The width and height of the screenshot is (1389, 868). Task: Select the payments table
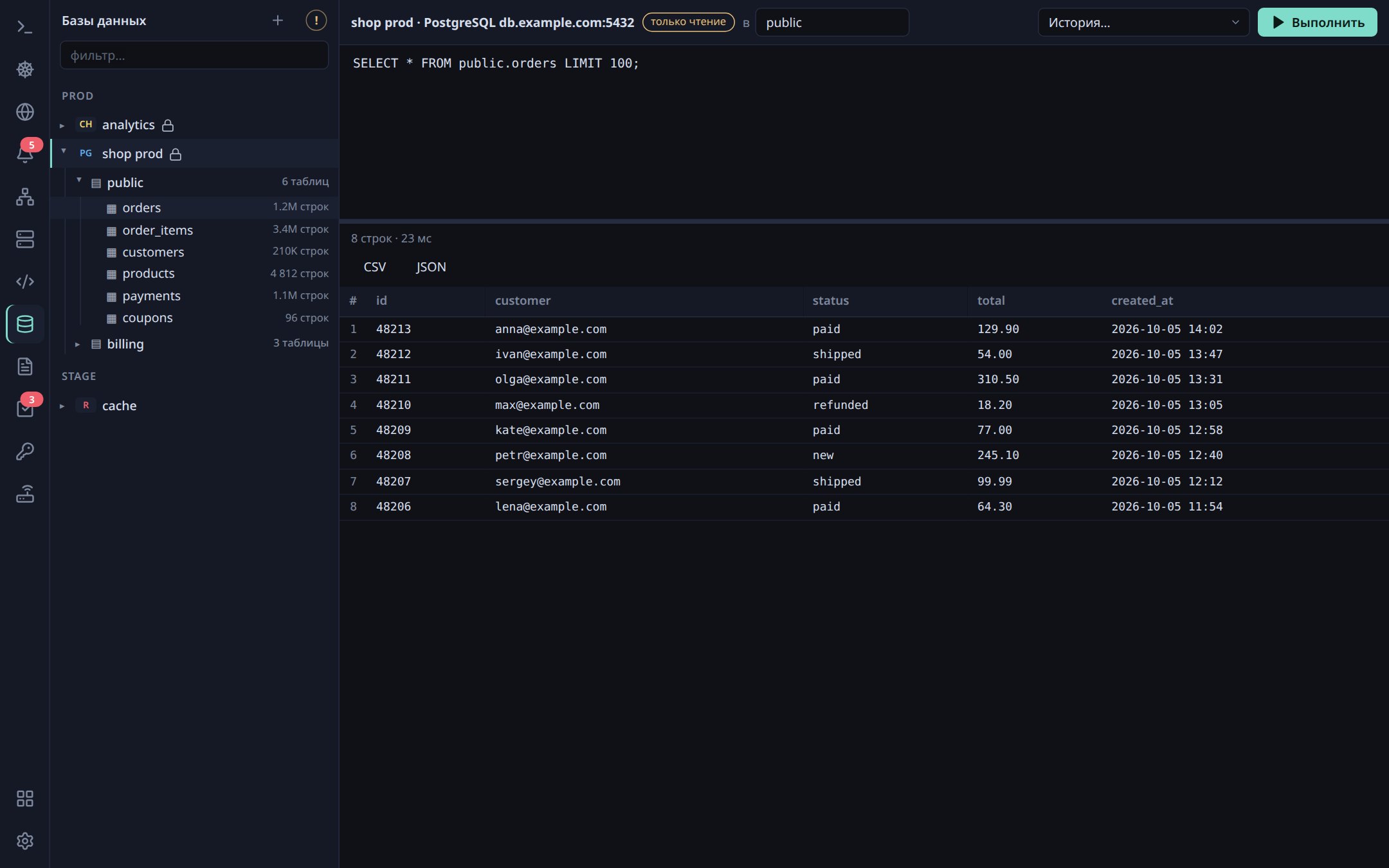click(194, 296)
